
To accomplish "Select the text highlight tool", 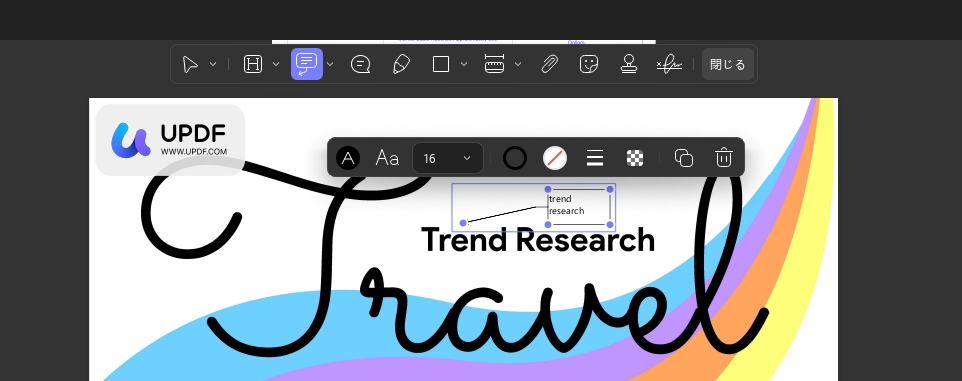I will coord(253,64).
